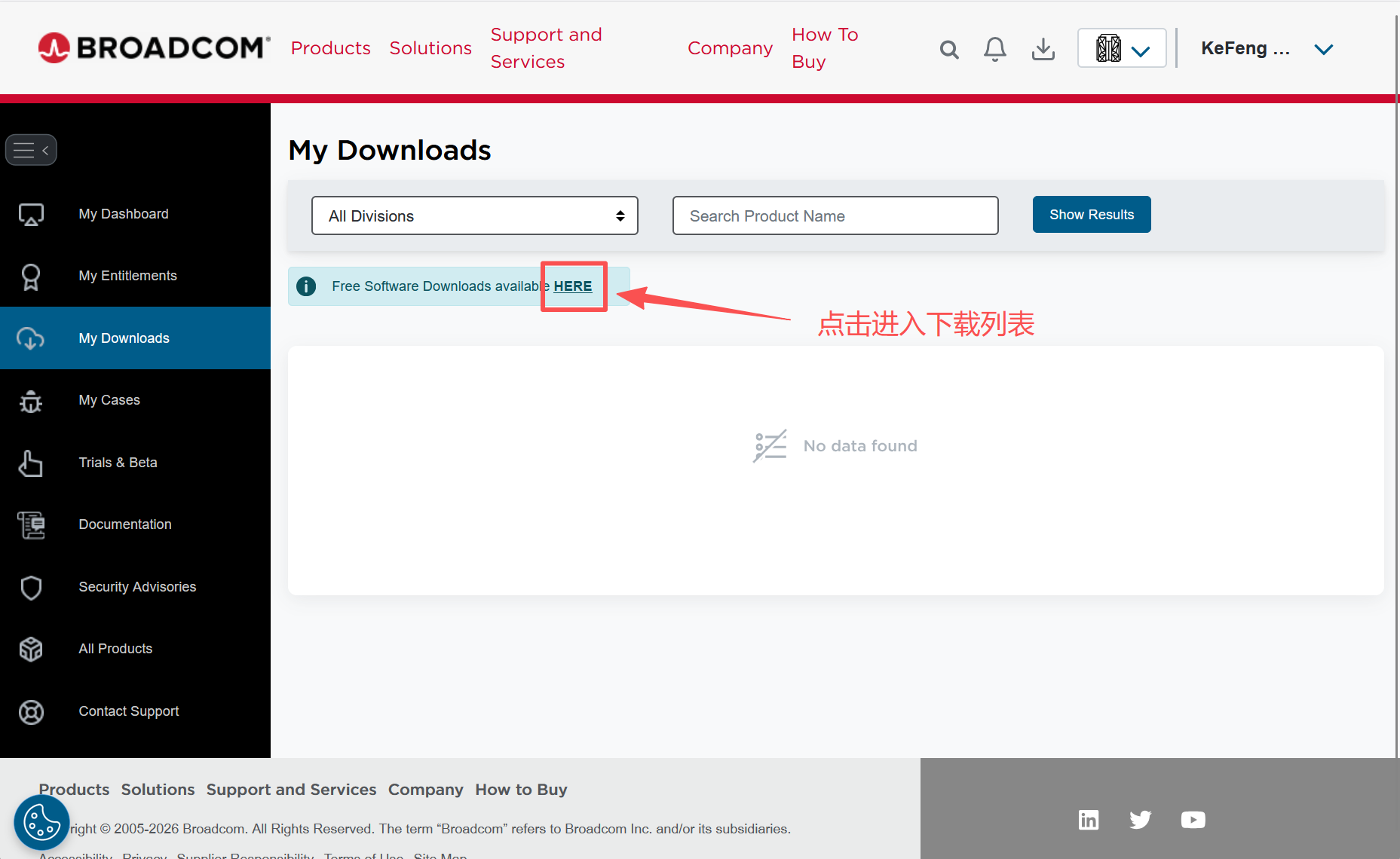
Task: Open notifications bell icon
Action: tap(995, 49)
